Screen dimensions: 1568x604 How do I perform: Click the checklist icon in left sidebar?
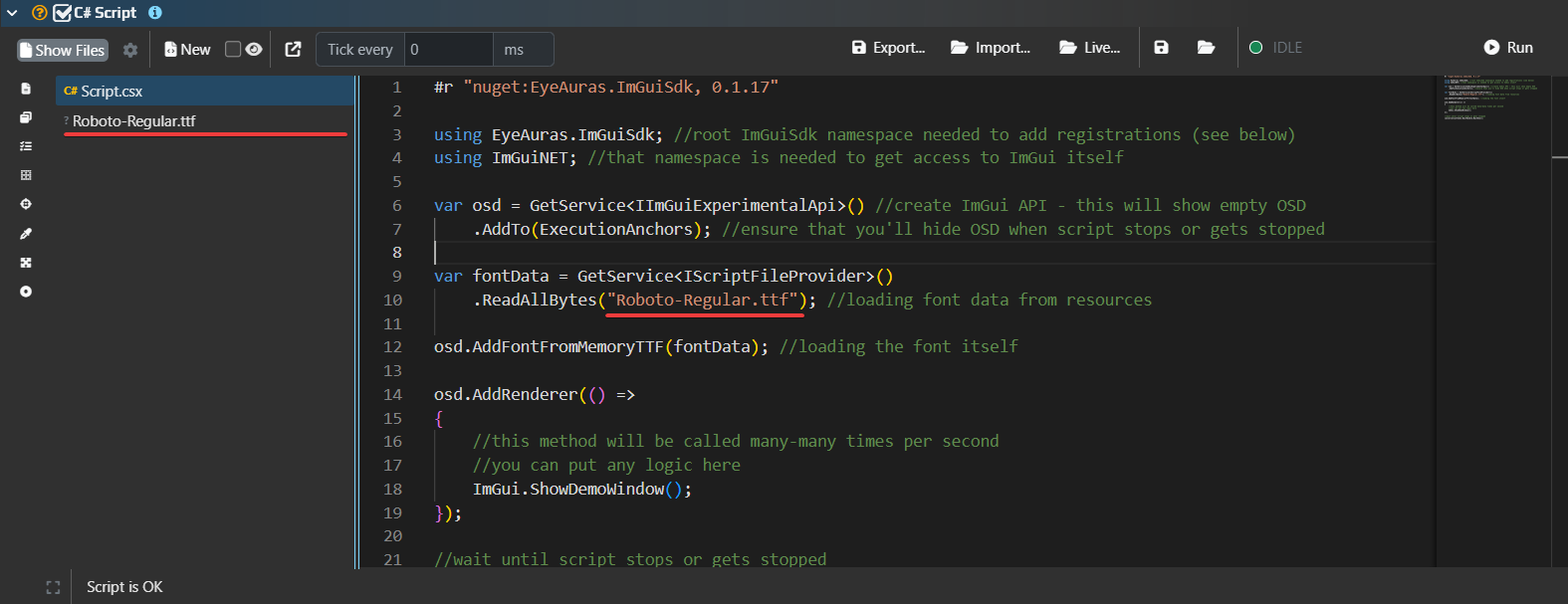[26, 146]
